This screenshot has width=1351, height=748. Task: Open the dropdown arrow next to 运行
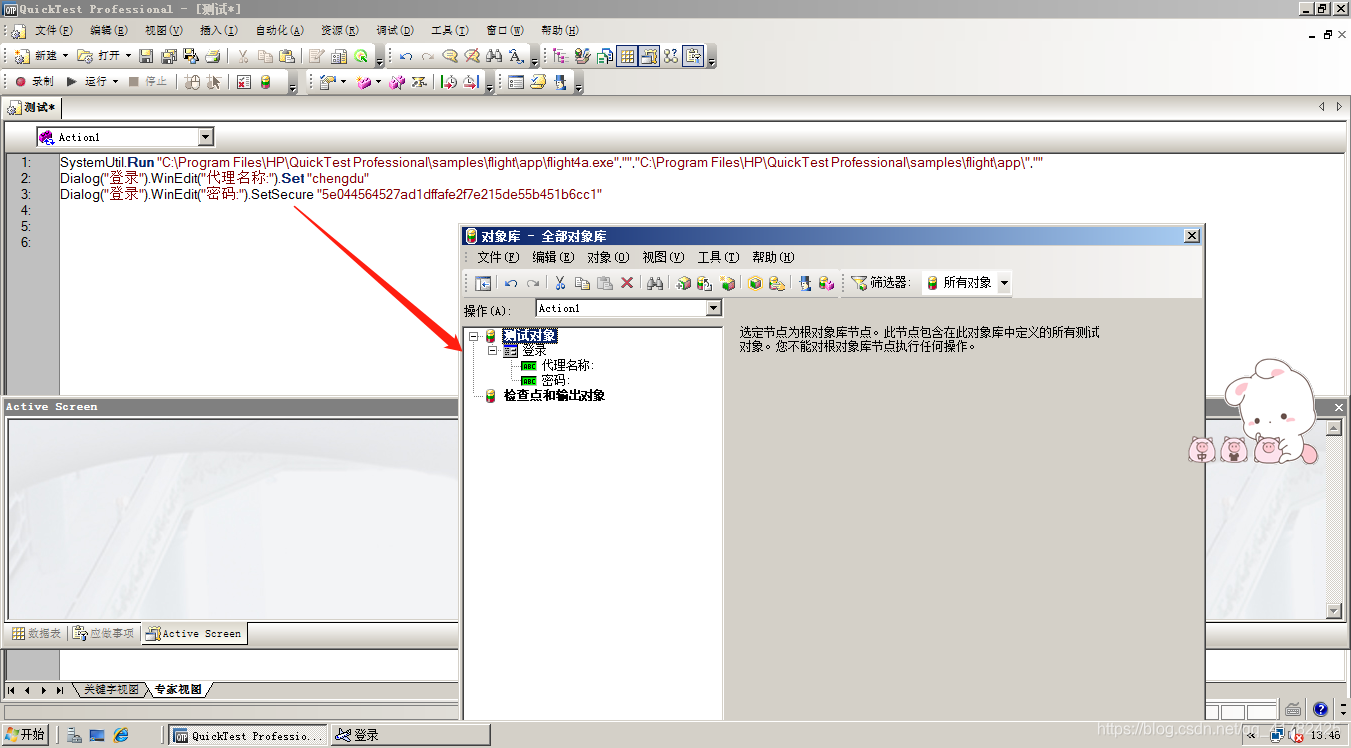[115, 81]
